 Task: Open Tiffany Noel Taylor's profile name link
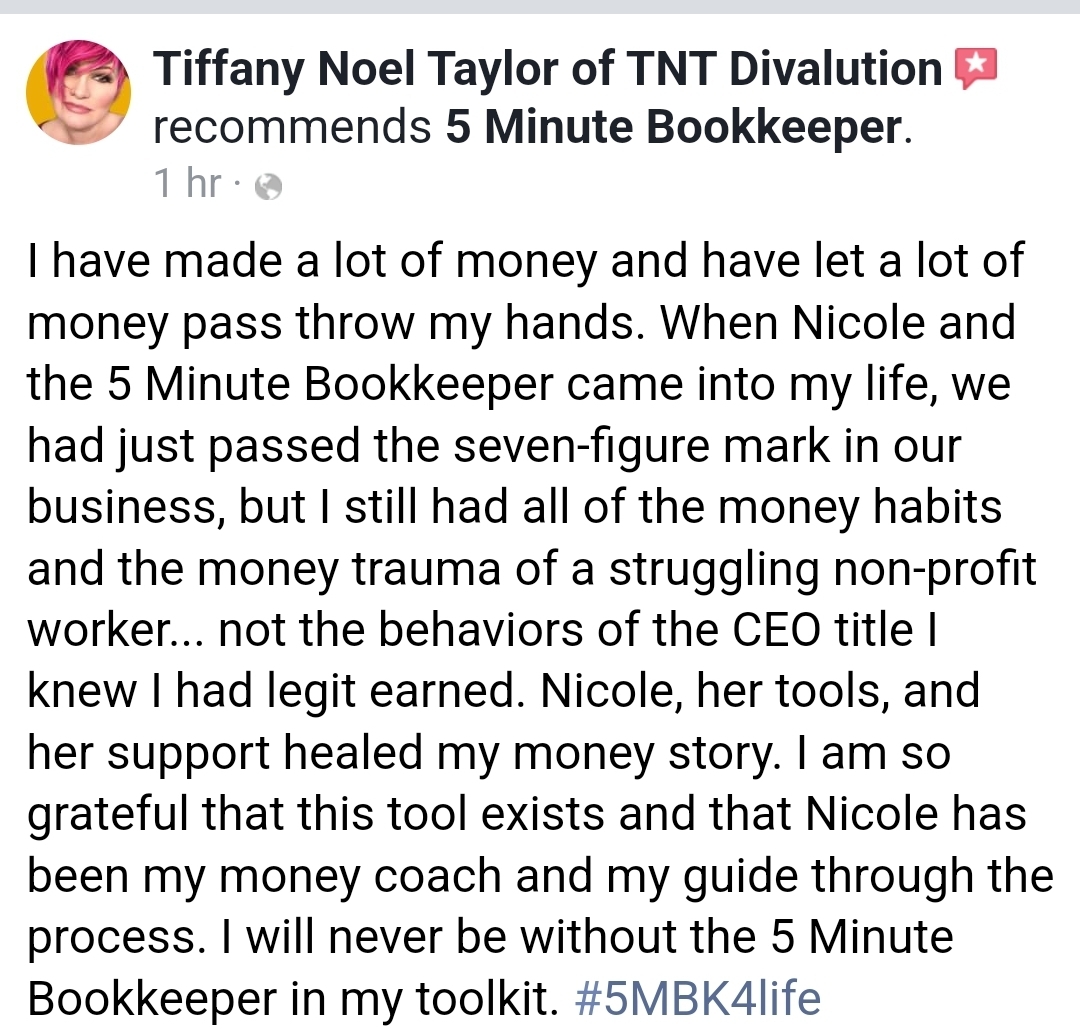point(547,69)
